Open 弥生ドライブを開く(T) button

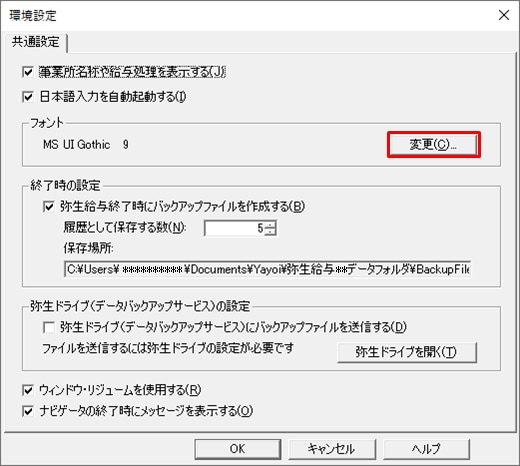coord(407,352)
